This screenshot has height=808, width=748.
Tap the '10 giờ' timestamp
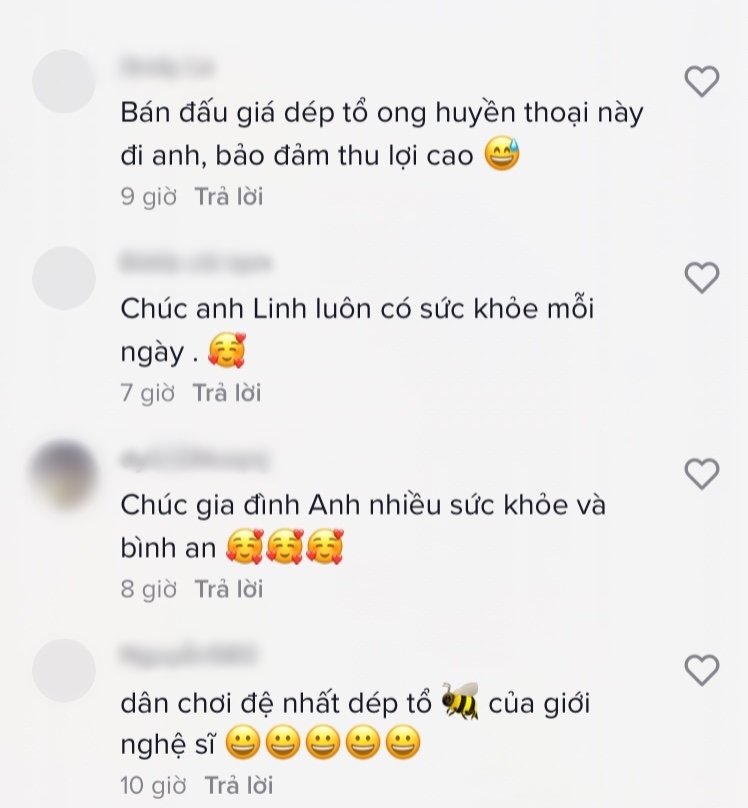pos(153,786)
